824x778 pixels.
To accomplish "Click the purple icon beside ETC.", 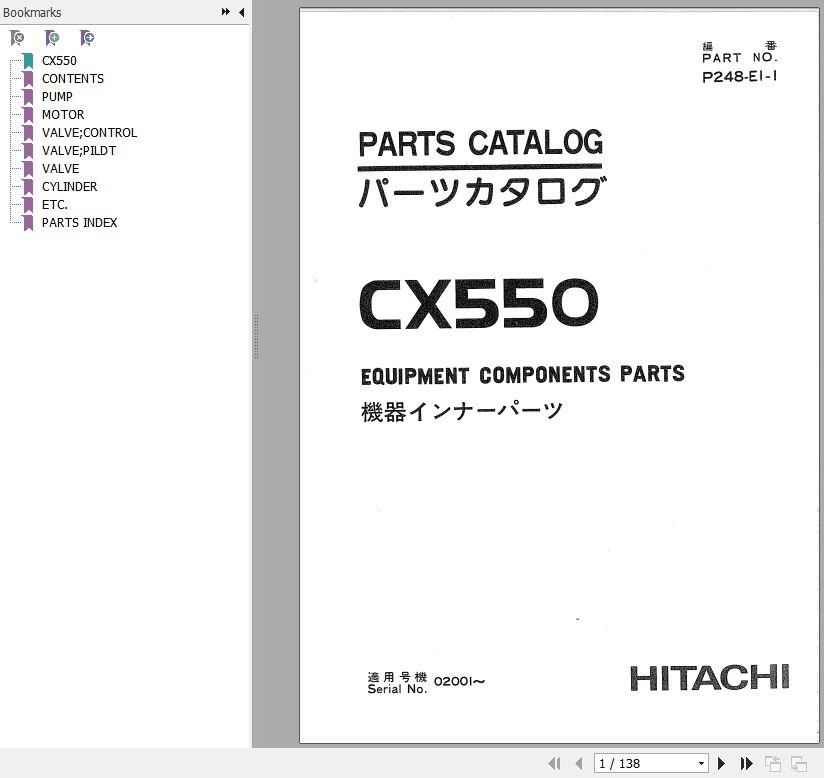I will point(28,205).
